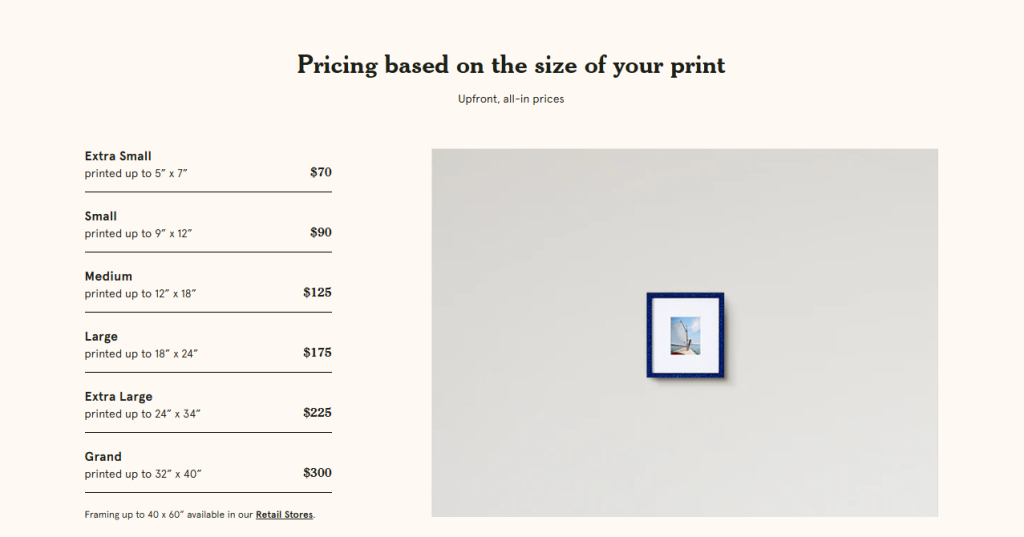Click the $125 price
Image resolution: width=1024 pixels, height=537 pixels.
[x=317, y=292]
